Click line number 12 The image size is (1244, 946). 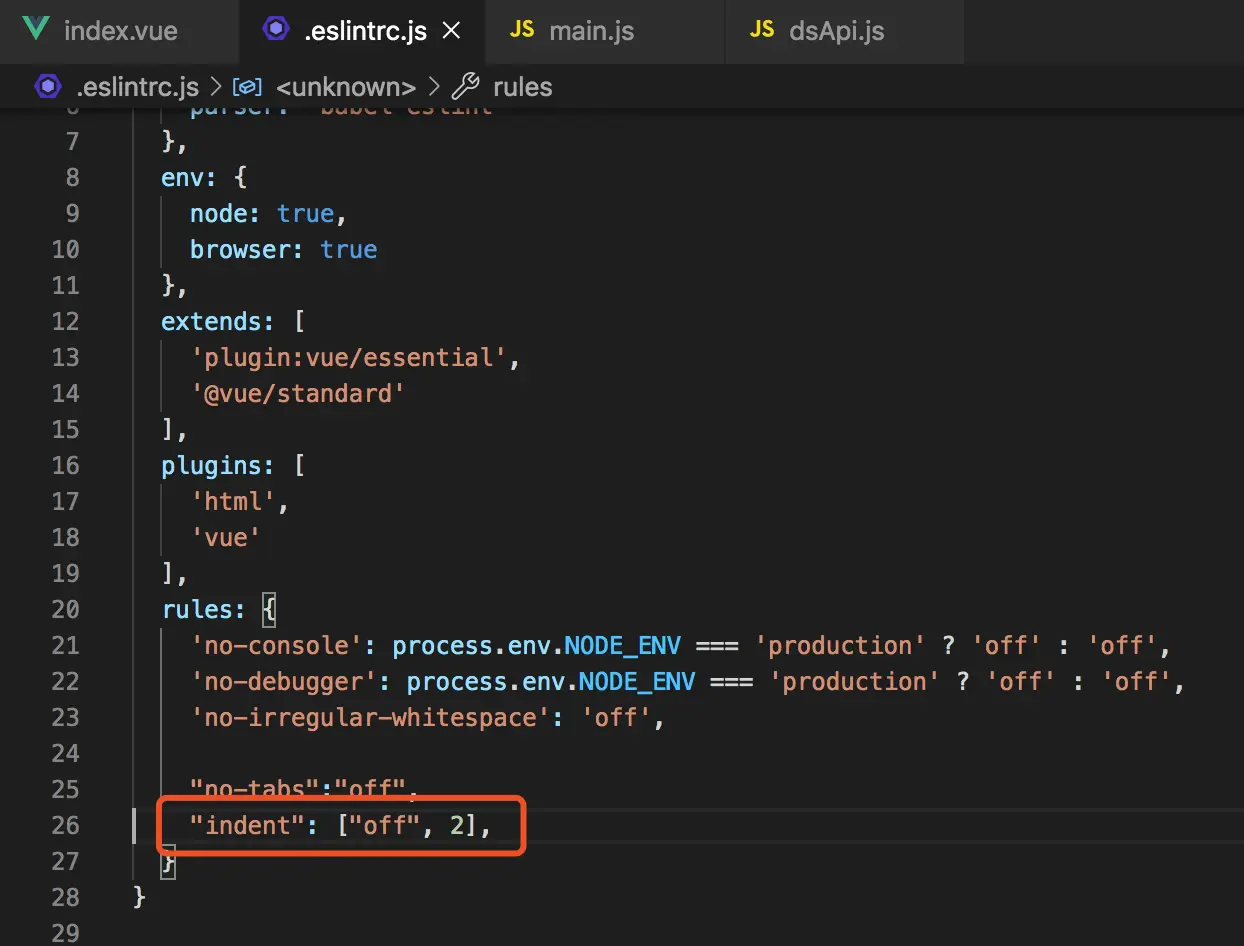pos(65,321)
